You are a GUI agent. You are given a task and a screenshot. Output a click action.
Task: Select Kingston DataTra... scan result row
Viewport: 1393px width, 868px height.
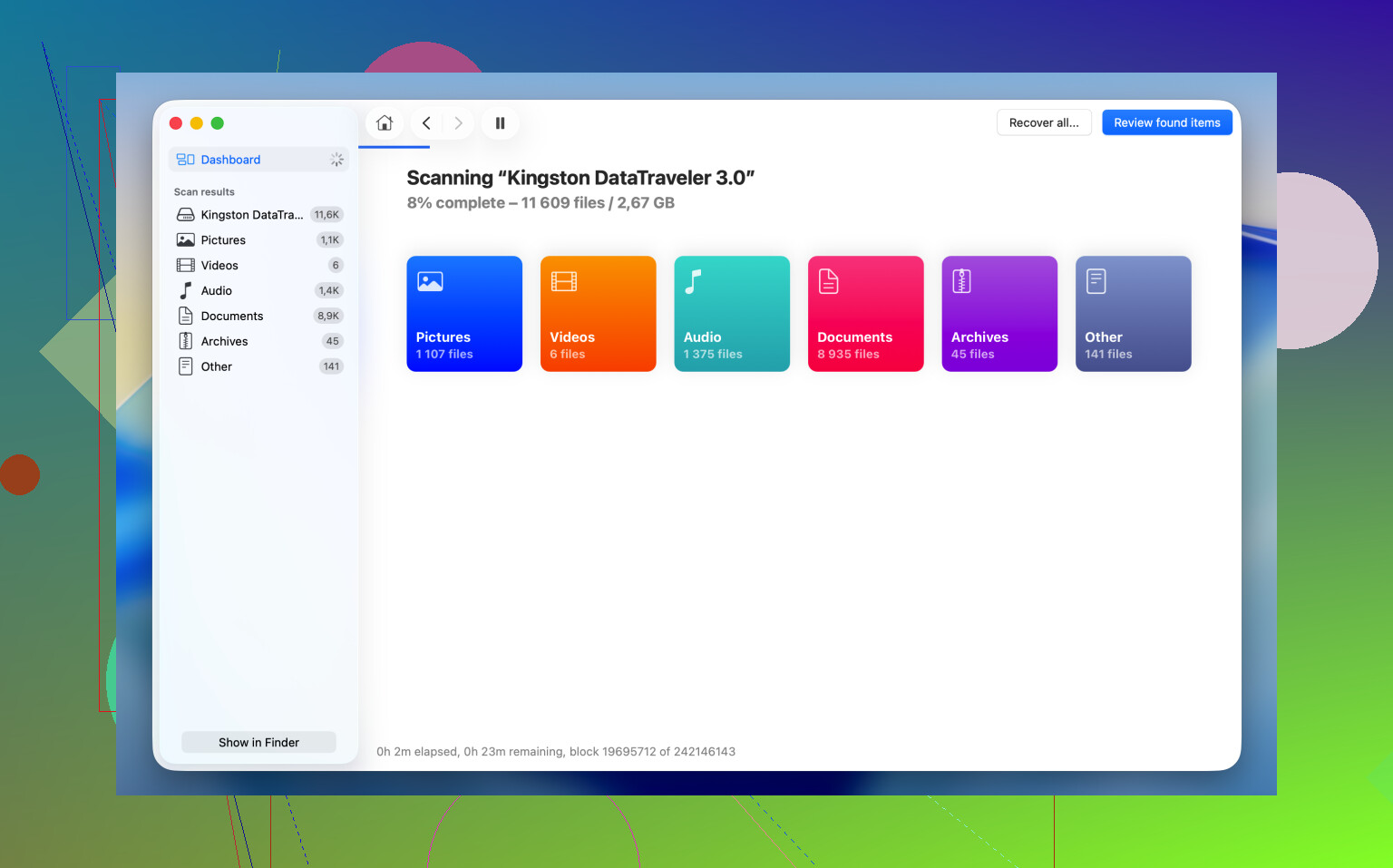[x=258, y=215]
